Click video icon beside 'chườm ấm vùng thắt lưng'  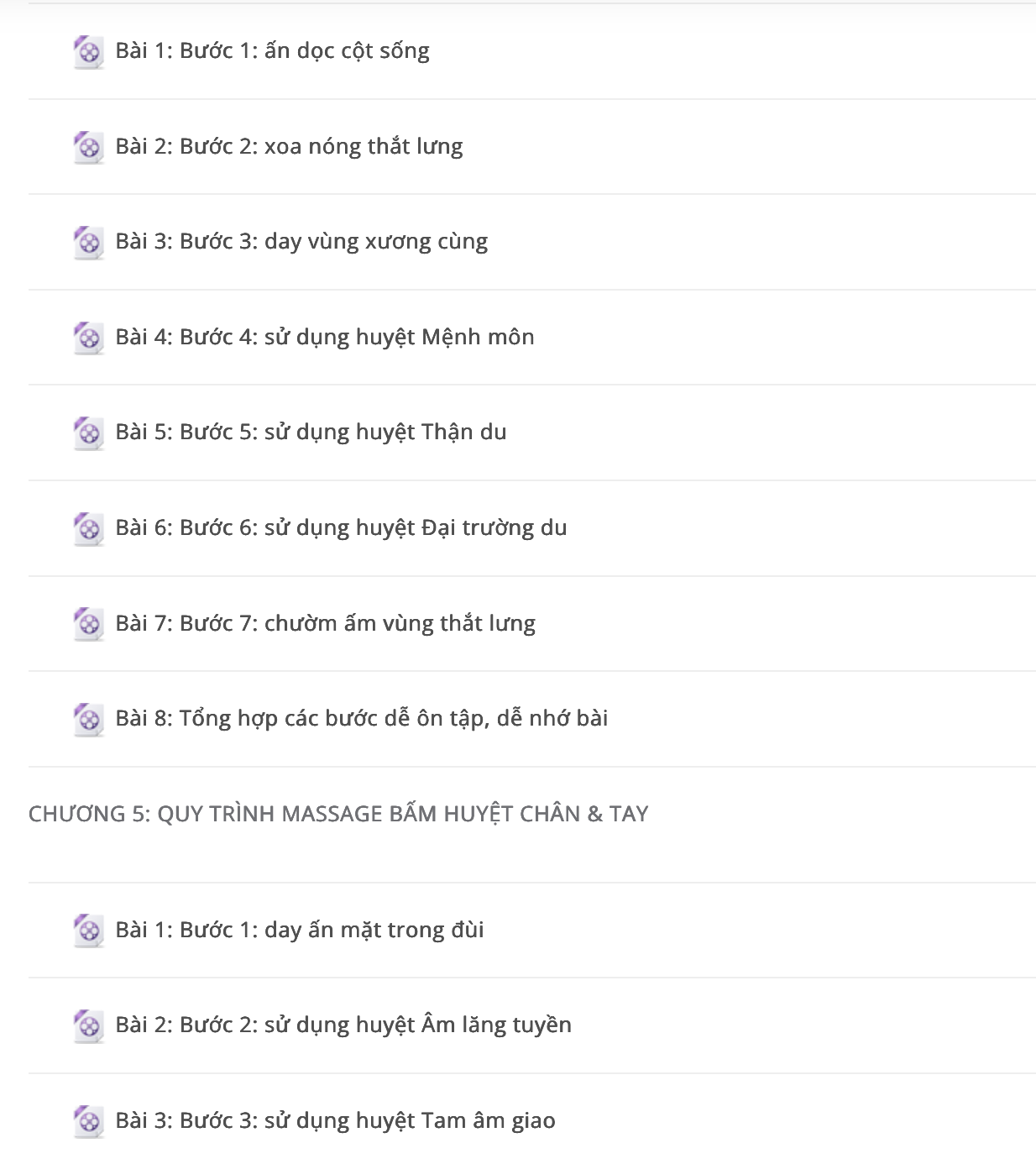click(x=88, y=624)
